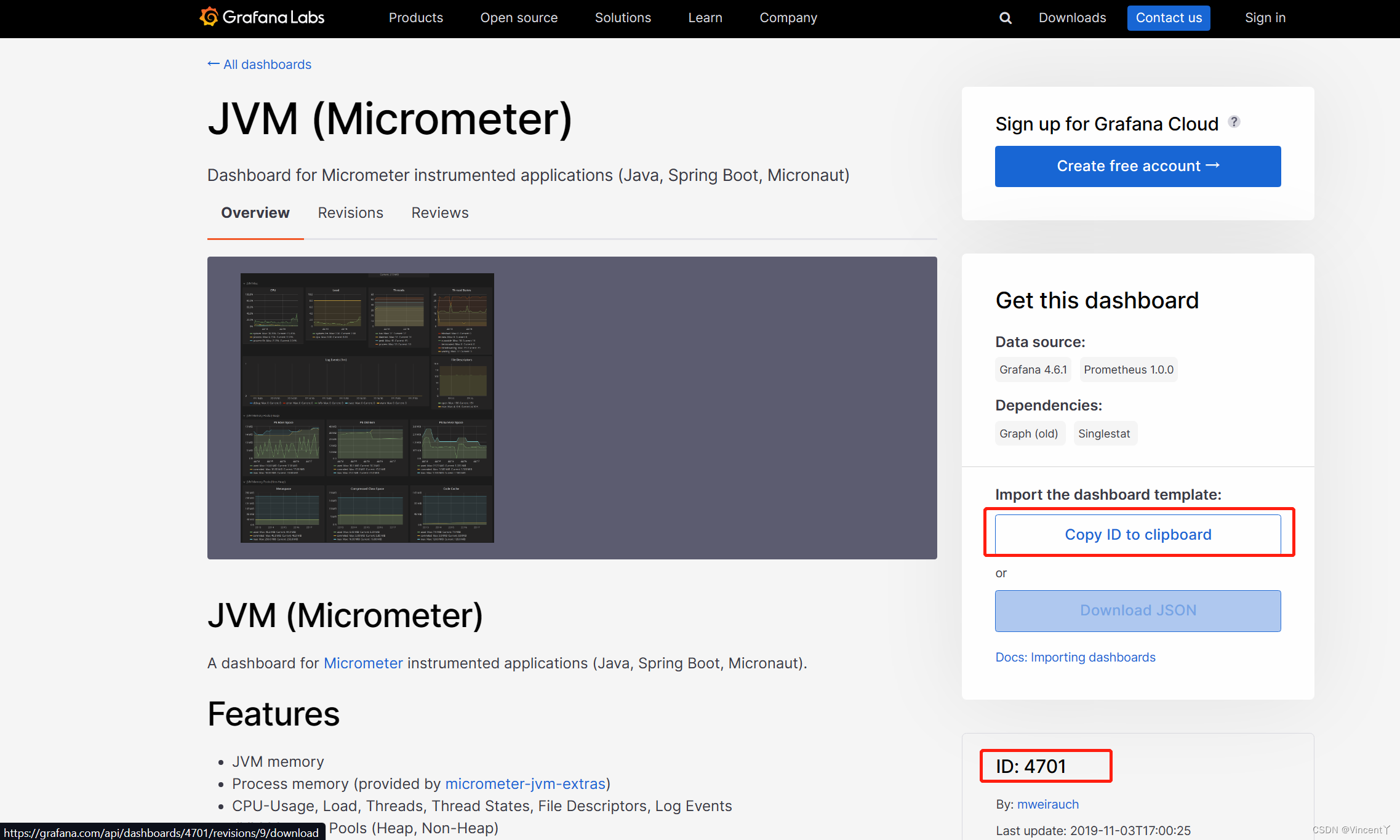Click Copy ID to clipboard
The image size is (1400, 840).
click(x=1138, y=534)
